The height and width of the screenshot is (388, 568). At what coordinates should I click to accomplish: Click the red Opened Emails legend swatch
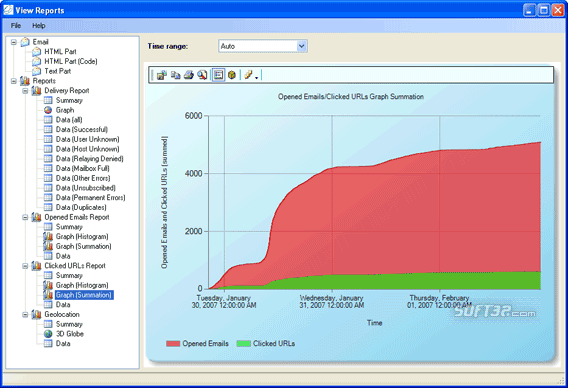173,343
